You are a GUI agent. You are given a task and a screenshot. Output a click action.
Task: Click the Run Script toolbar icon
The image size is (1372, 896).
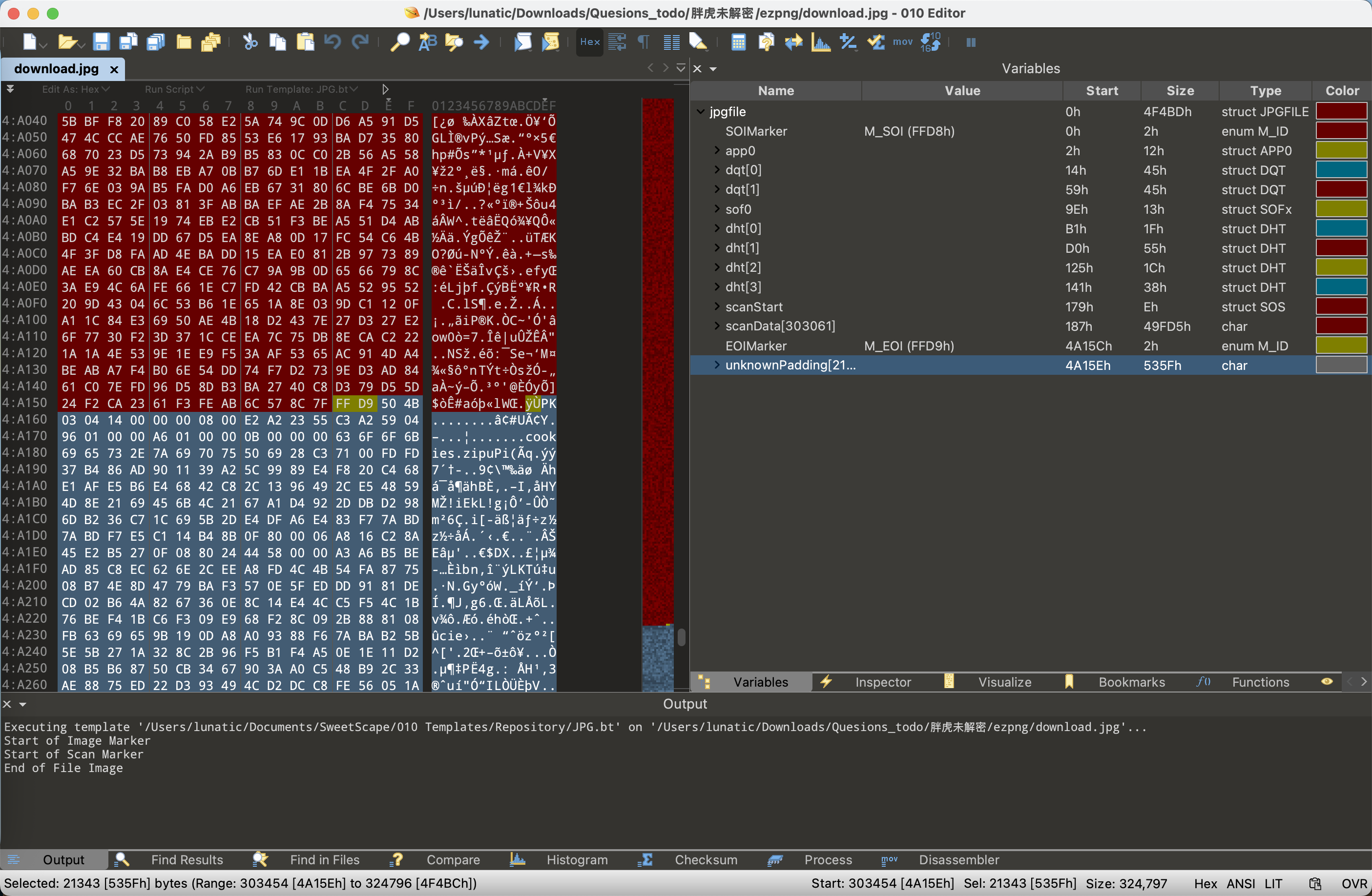tap(523, 42)
